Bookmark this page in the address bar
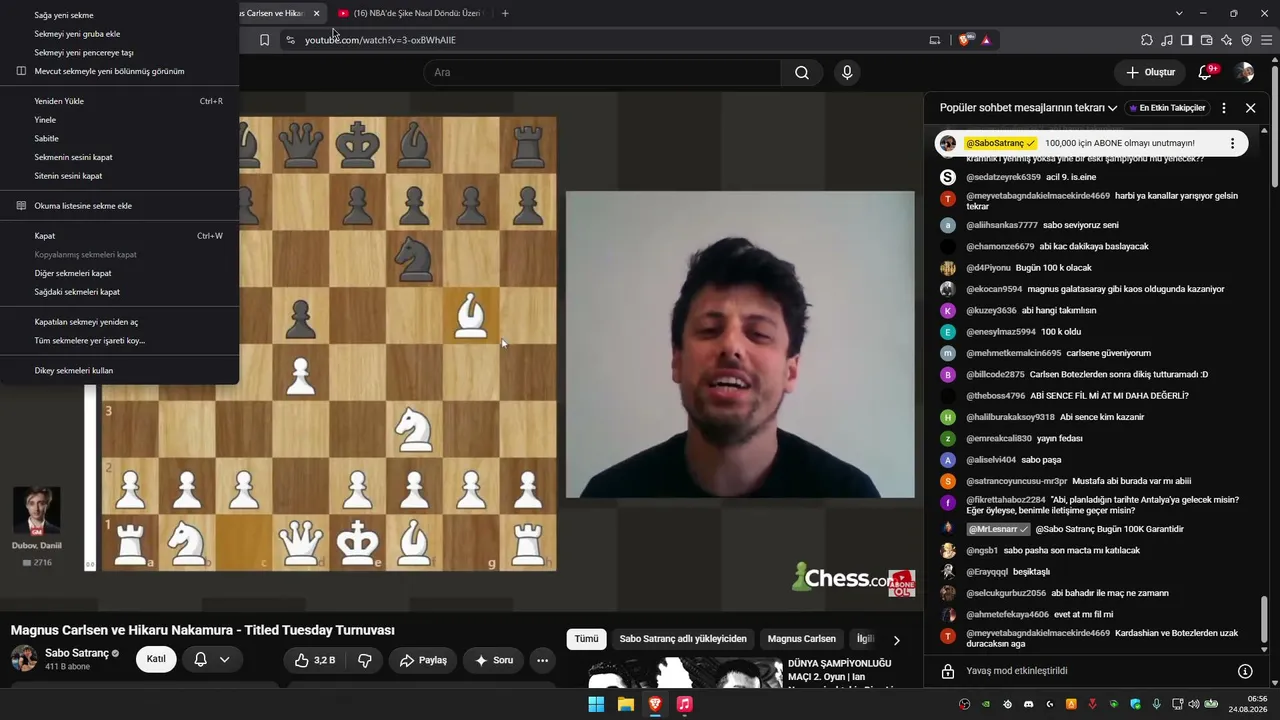Image resolution: width=1280 pixels, height=720 pixels. click(x=264, y=40)
